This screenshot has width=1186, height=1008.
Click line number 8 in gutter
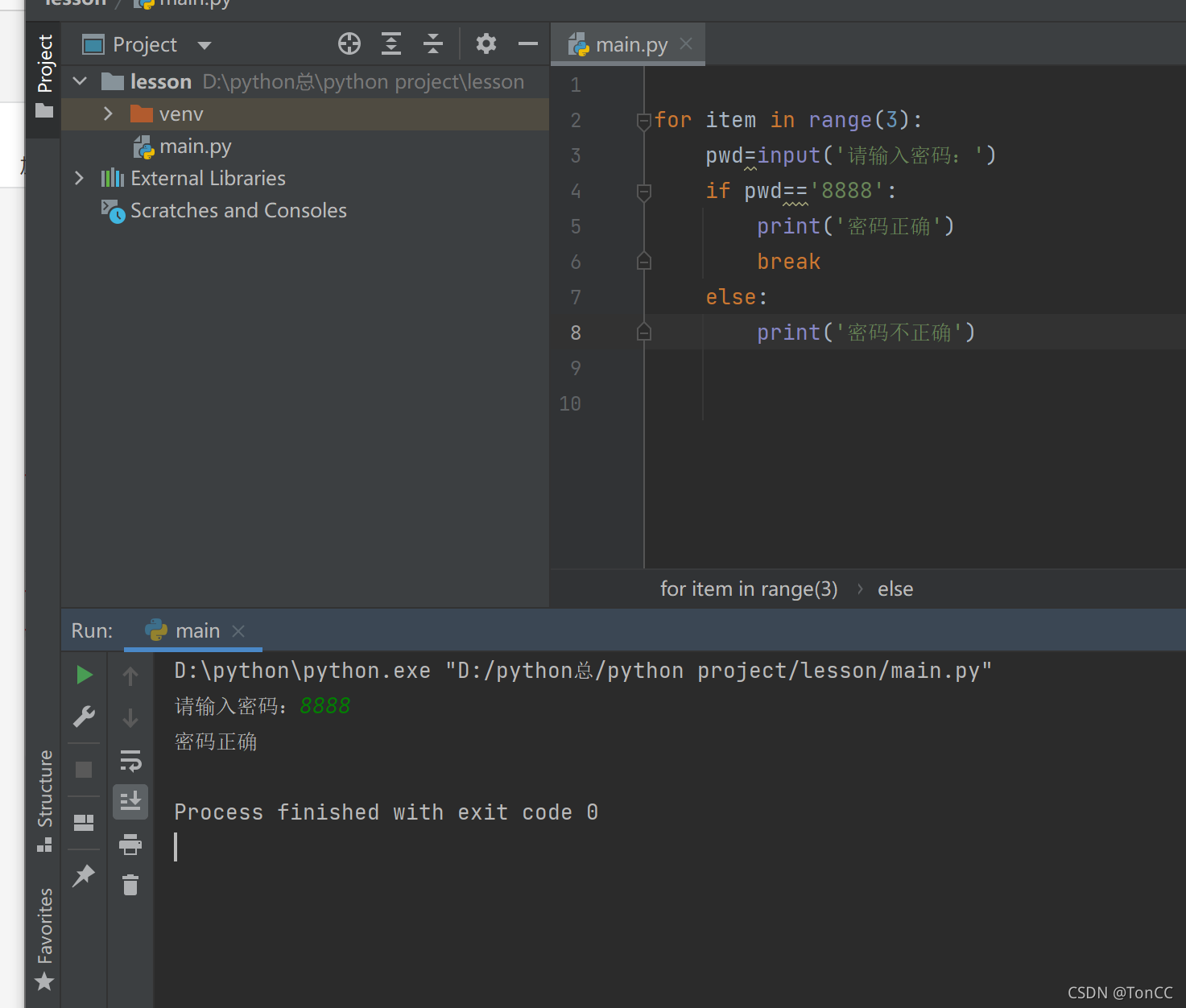576,333
